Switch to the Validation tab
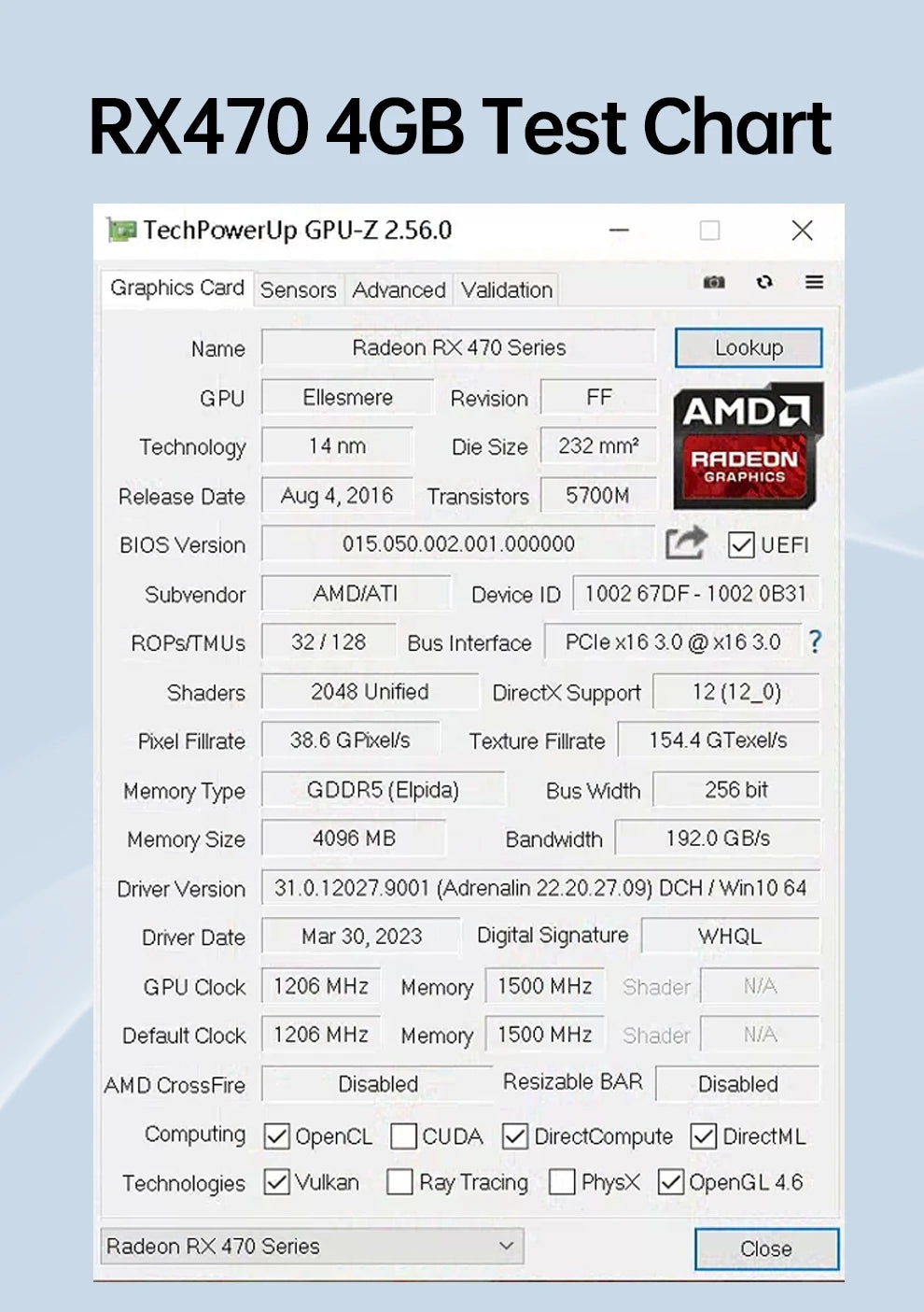The image size is (924, 1312). [x=507, y=290]
